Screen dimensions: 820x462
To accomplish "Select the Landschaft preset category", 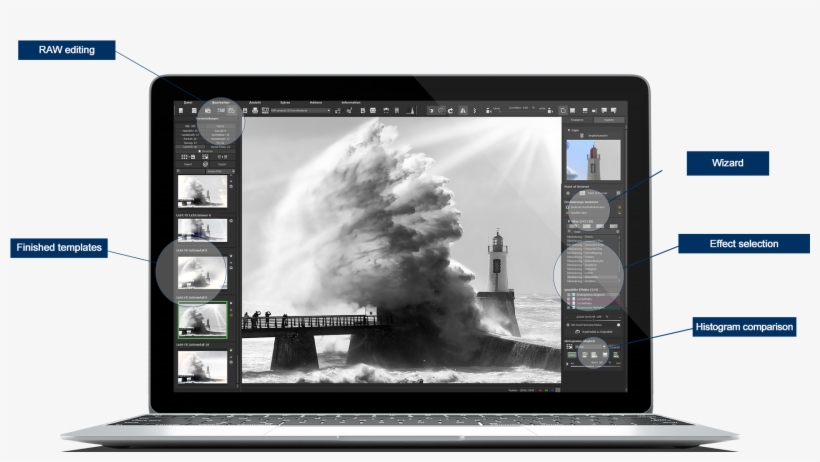I will pyautogui.click(x=190, y=134).
